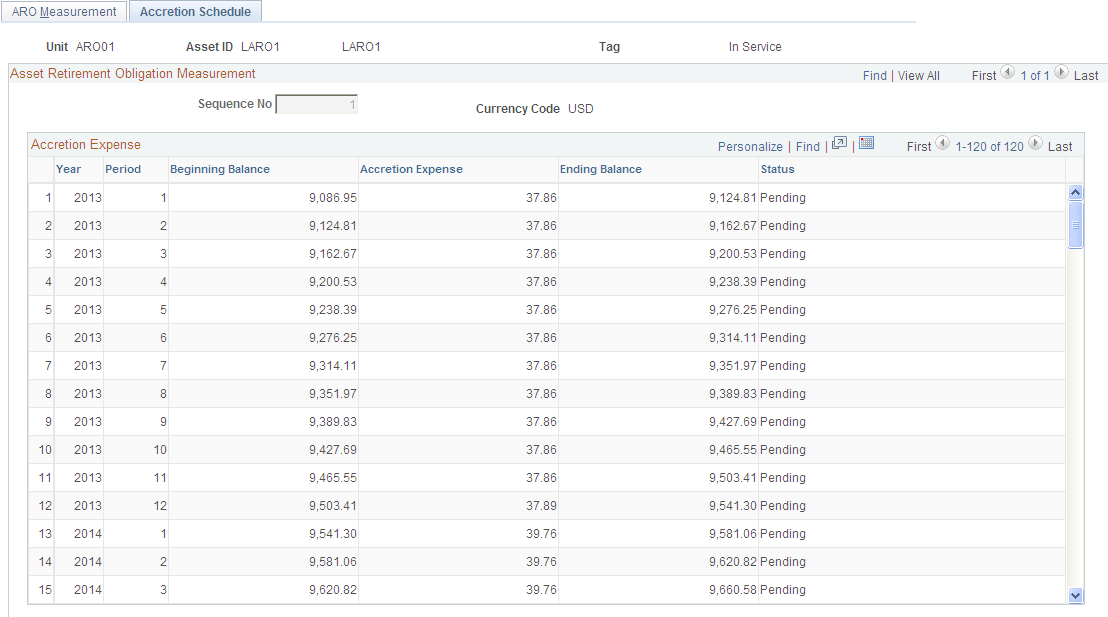Click scrollbar down arrow in grid

(1075, 596)
